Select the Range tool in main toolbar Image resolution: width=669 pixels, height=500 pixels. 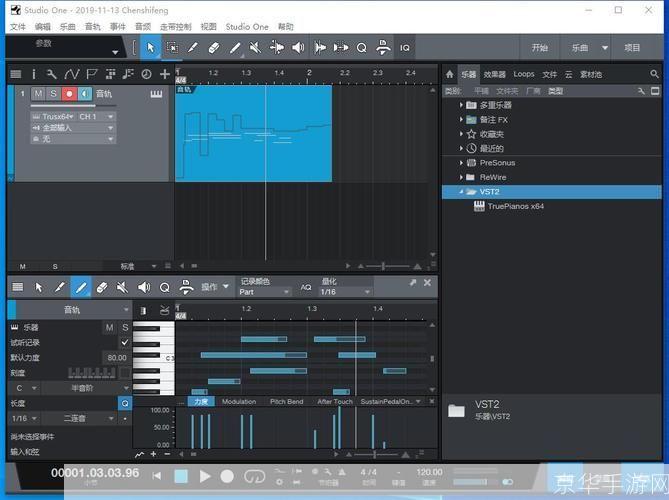[172, 47]
